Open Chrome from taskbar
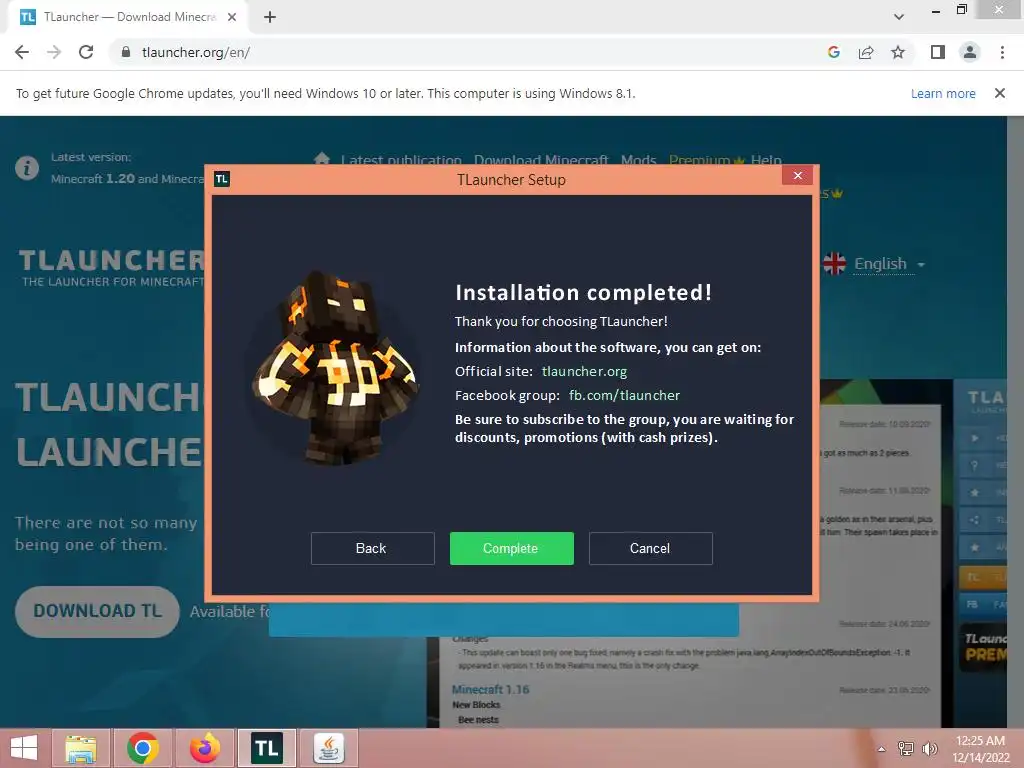The width and height of the screenshot is (1024, 768). point(143,748)
